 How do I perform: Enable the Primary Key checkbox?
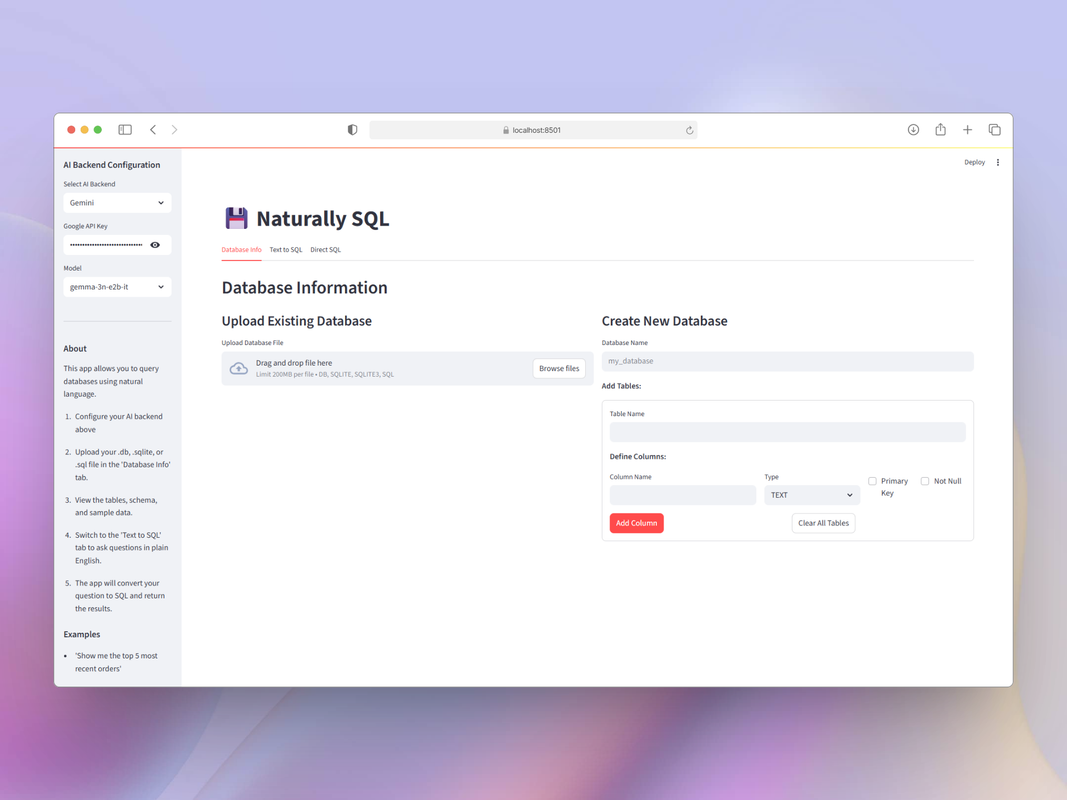872,481
